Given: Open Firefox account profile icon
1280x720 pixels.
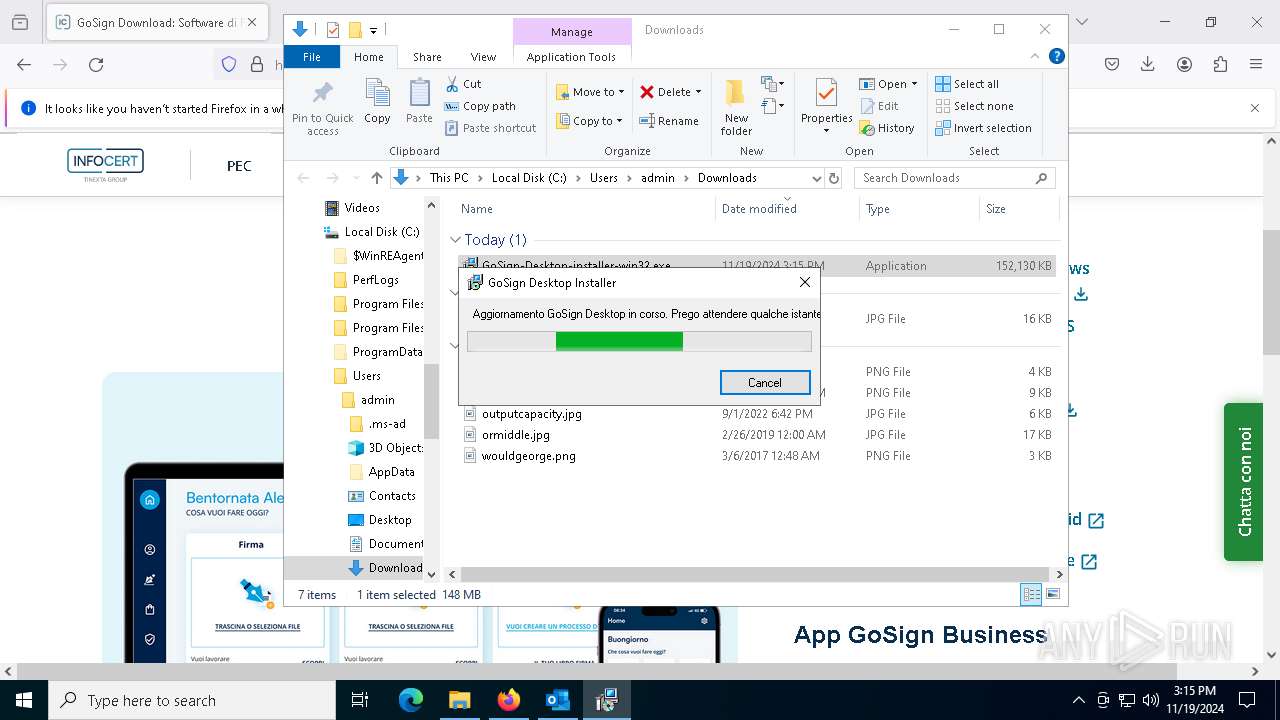Looking at the screenshot, I should pyautogui.click(x=1184, y=64).
